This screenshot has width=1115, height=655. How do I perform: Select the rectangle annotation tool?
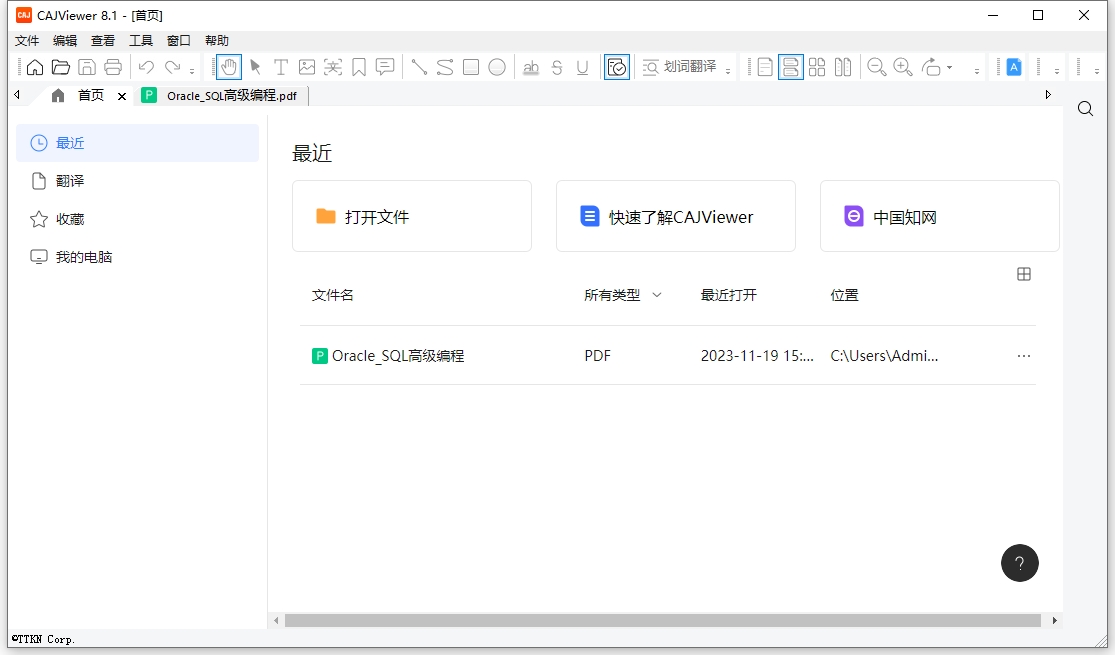pyautogui.click(x=471, y=67)
